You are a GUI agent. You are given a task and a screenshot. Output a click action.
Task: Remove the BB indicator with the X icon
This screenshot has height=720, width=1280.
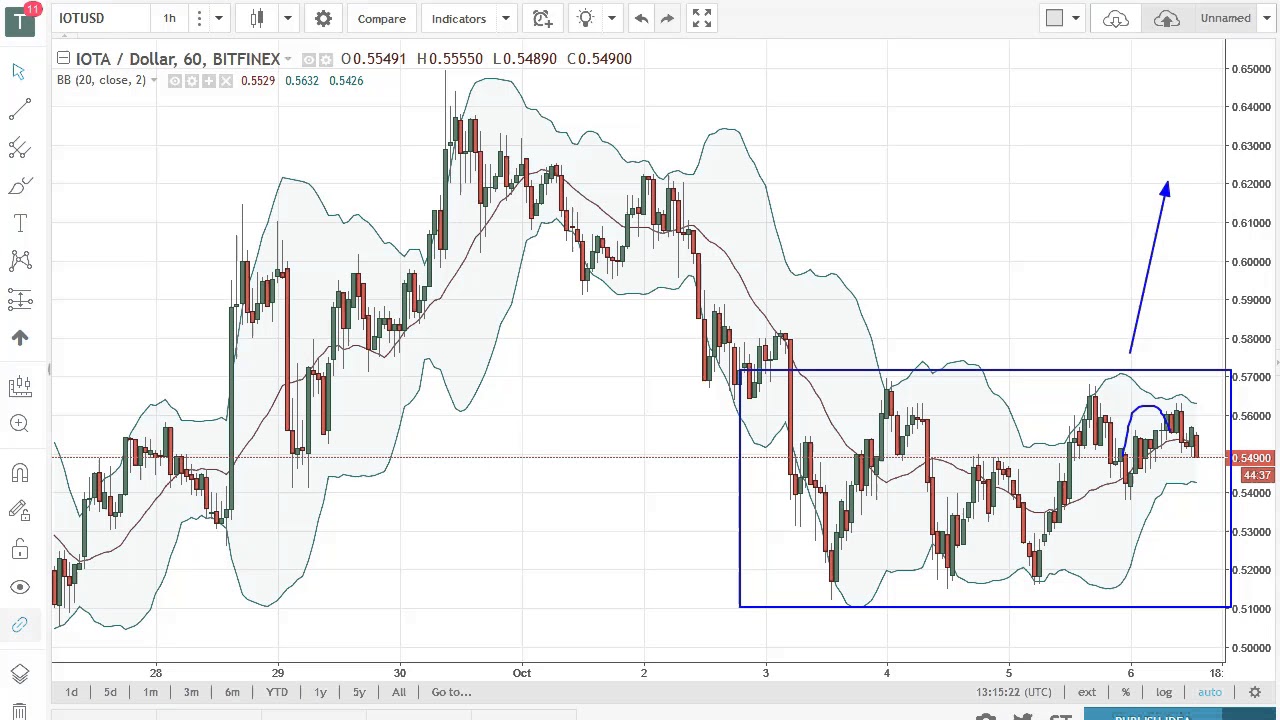(x=226, y=81)
